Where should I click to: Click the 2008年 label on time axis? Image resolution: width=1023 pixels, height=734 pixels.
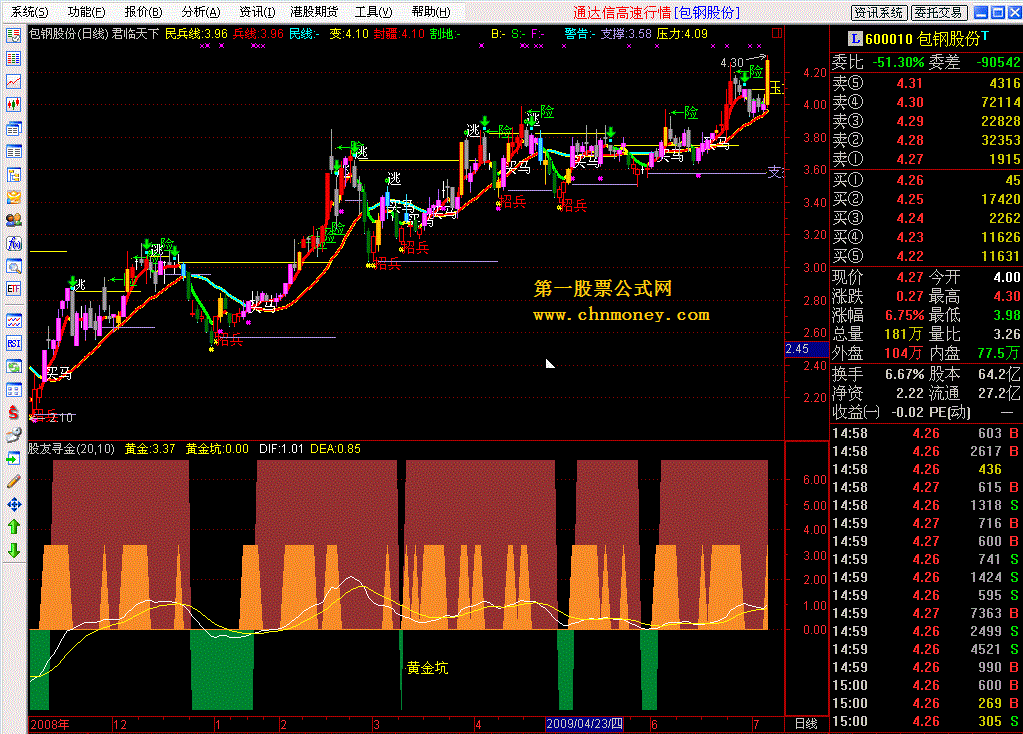click(x=50, y=724)
